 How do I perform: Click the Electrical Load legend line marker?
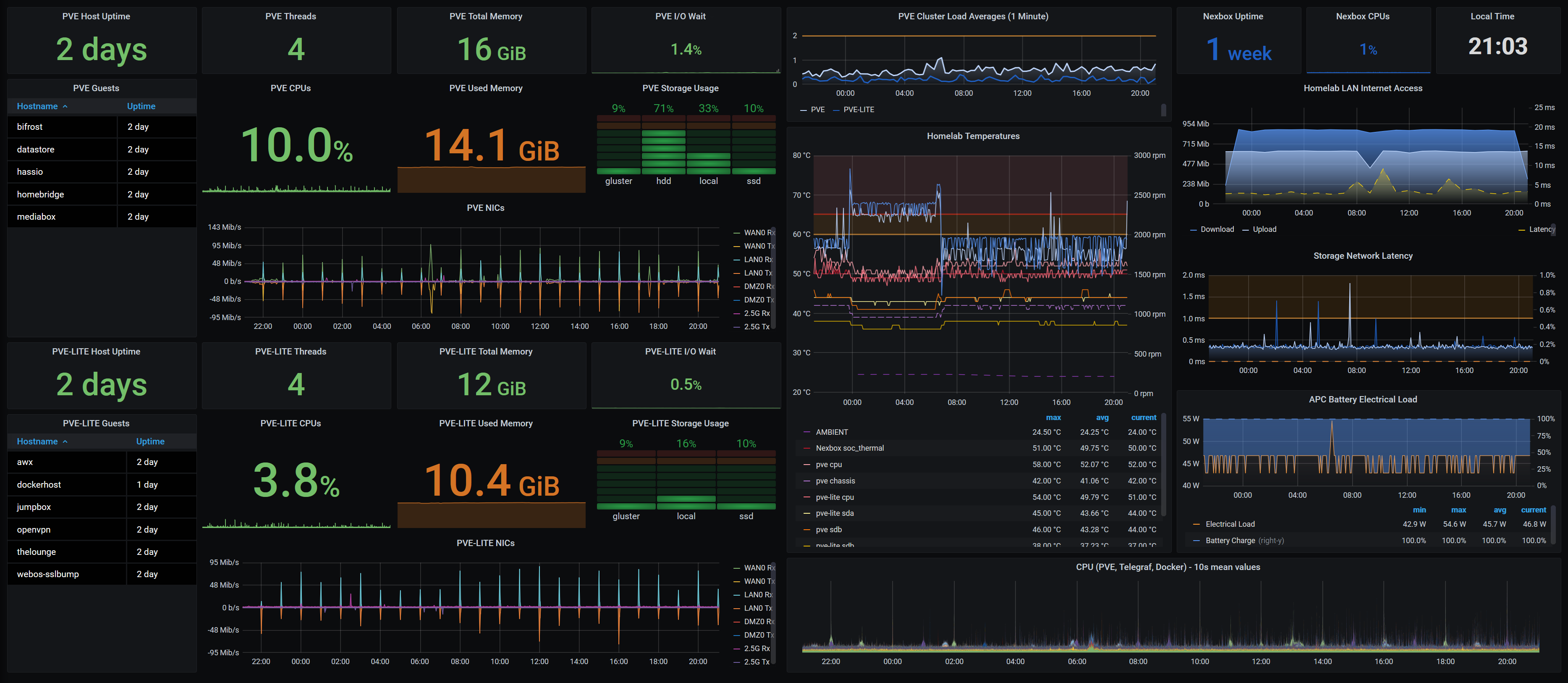tap(1196, 525)
